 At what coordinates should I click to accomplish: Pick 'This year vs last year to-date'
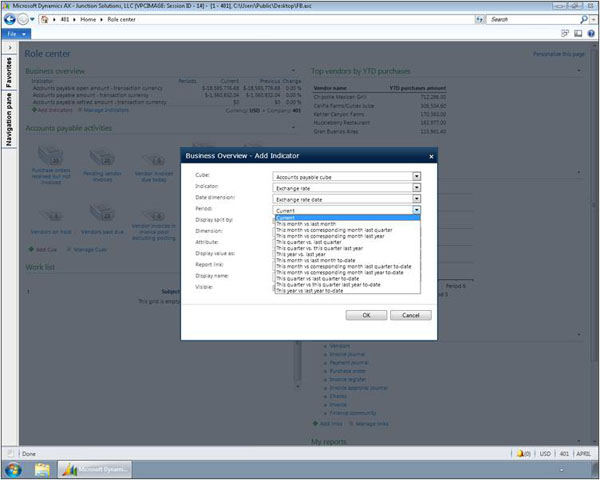(315, 290)
